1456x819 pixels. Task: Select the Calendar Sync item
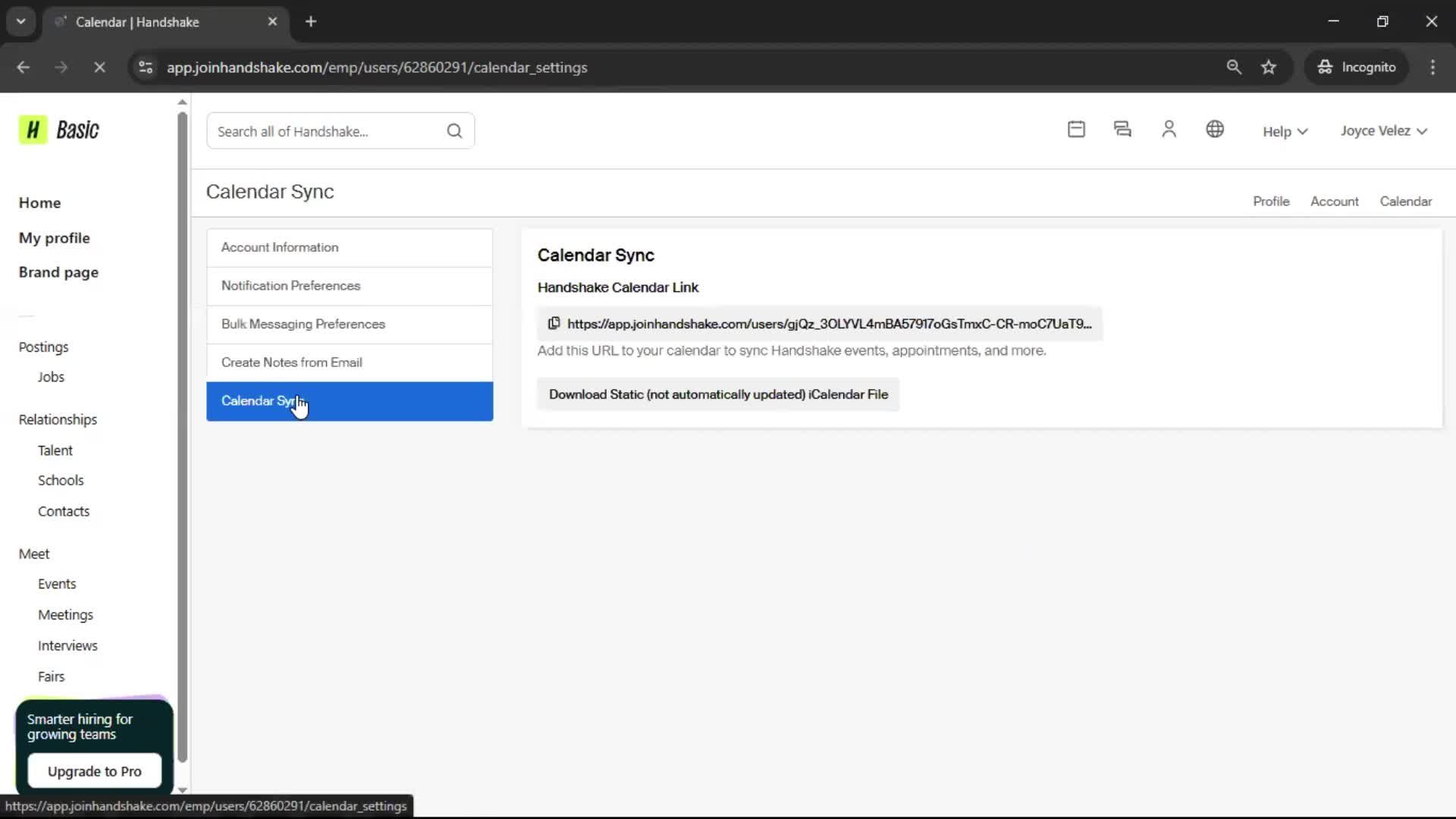[350, 401]
